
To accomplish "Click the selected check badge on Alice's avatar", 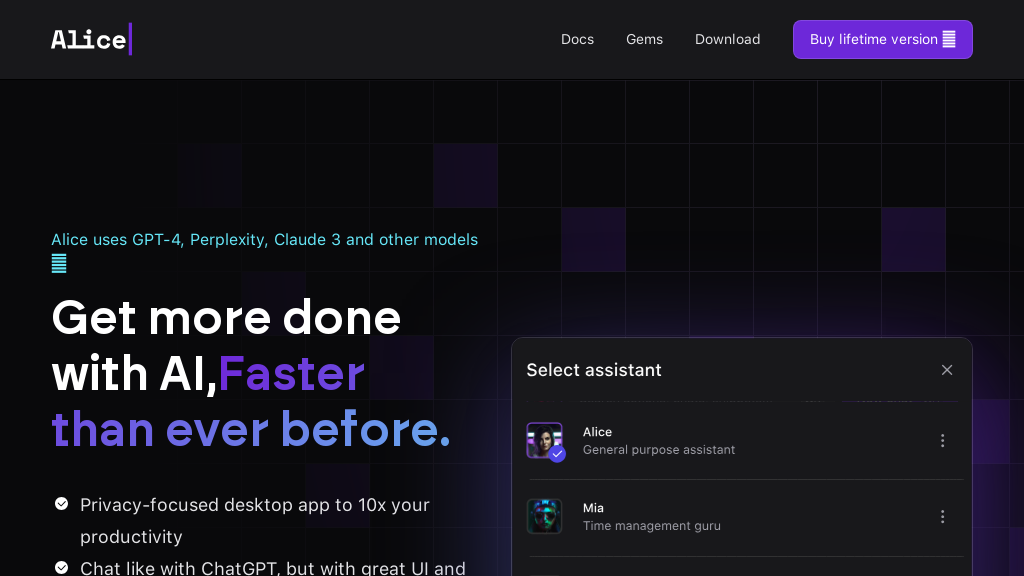I will click(557, 454).
